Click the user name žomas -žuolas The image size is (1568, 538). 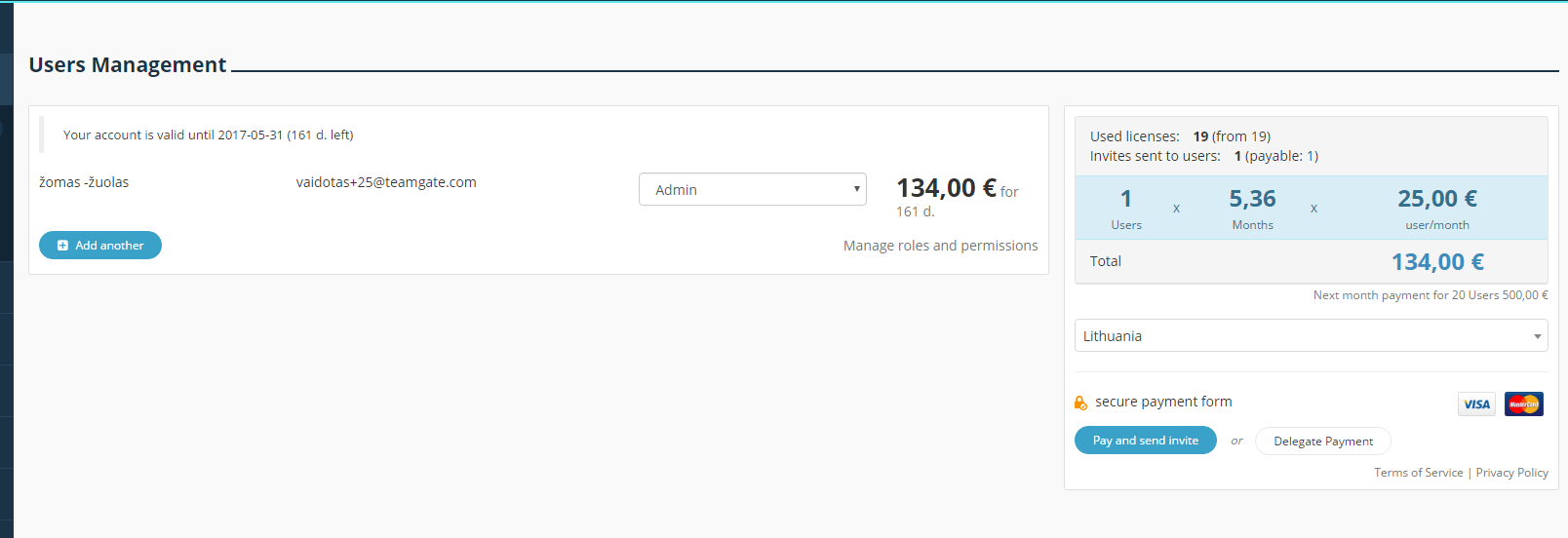tap(84, 182)
